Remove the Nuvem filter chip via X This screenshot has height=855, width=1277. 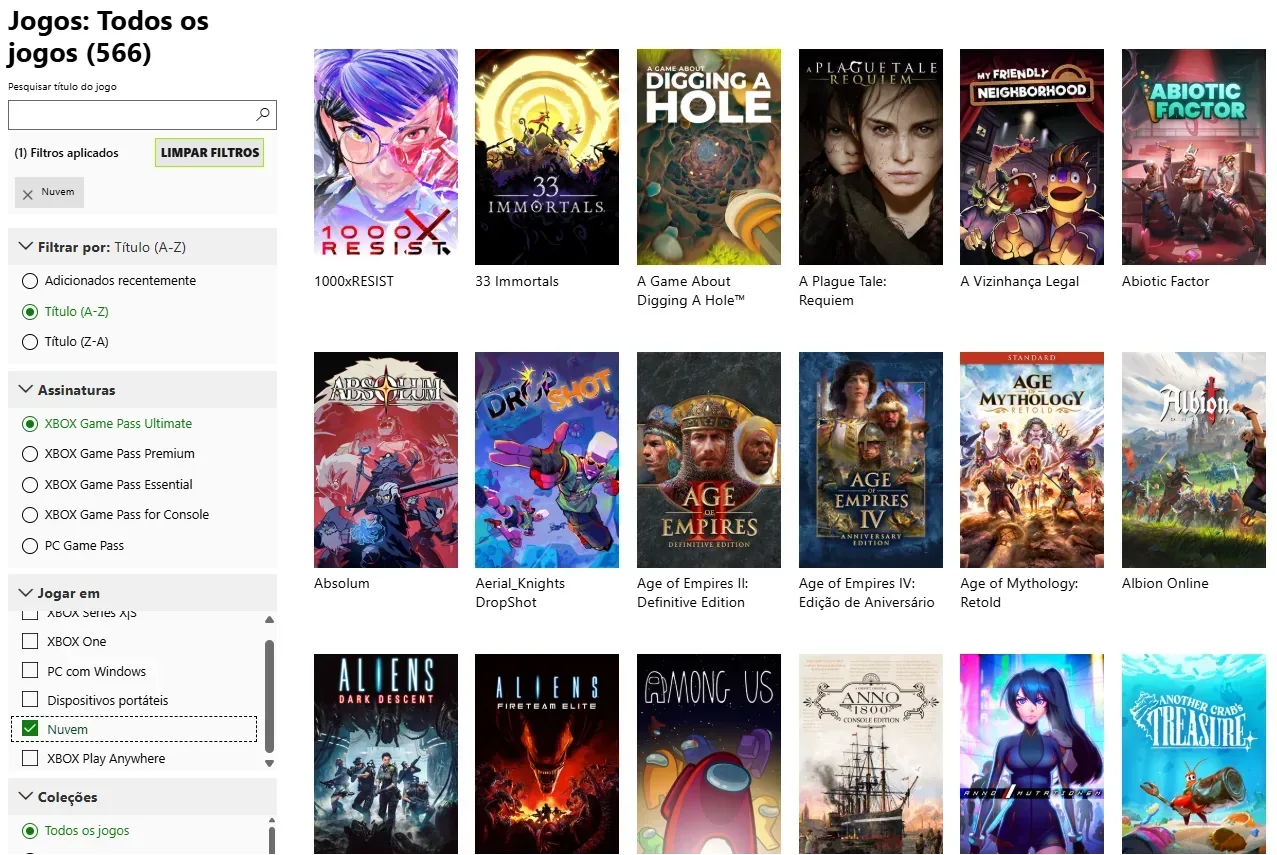[x=28, y=194]
